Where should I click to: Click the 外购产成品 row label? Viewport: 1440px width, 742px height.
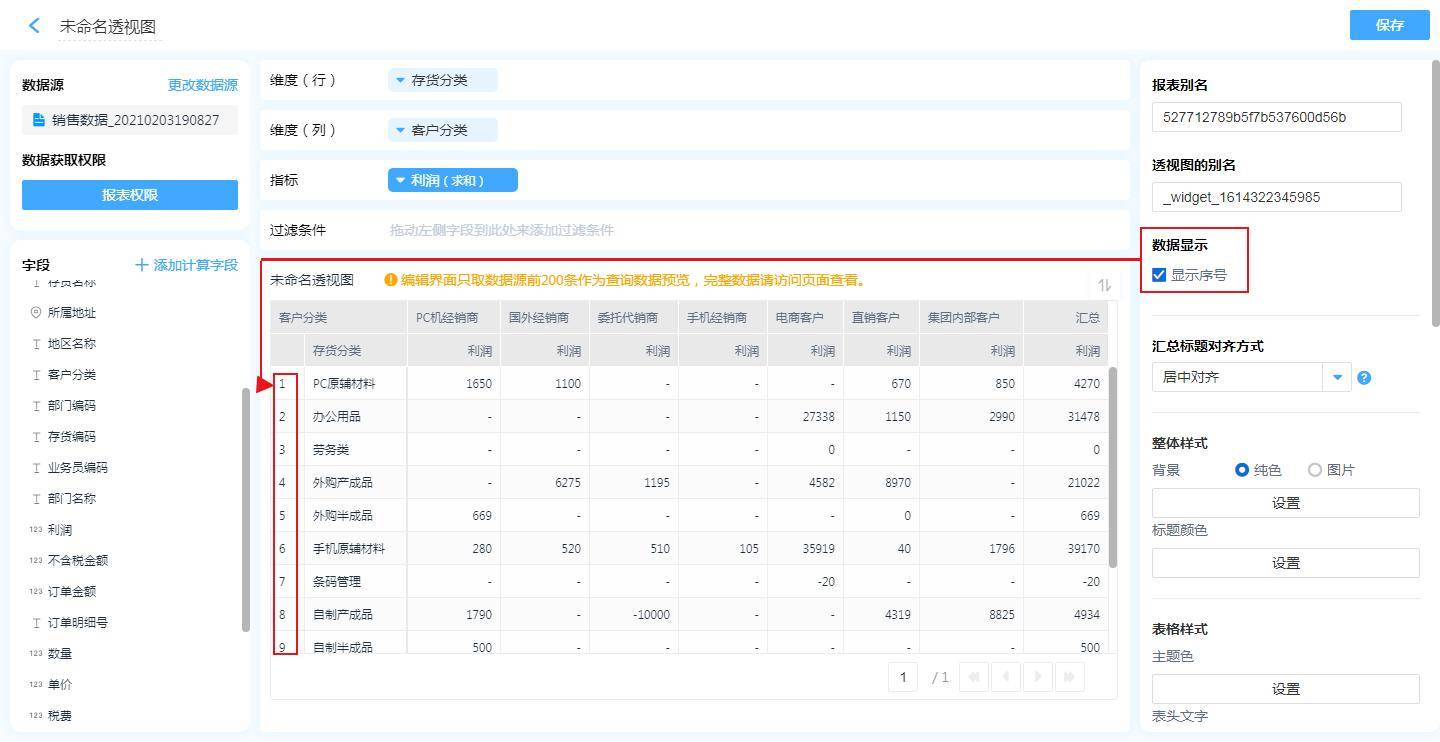pyautogui.click(x=343, y=483)
